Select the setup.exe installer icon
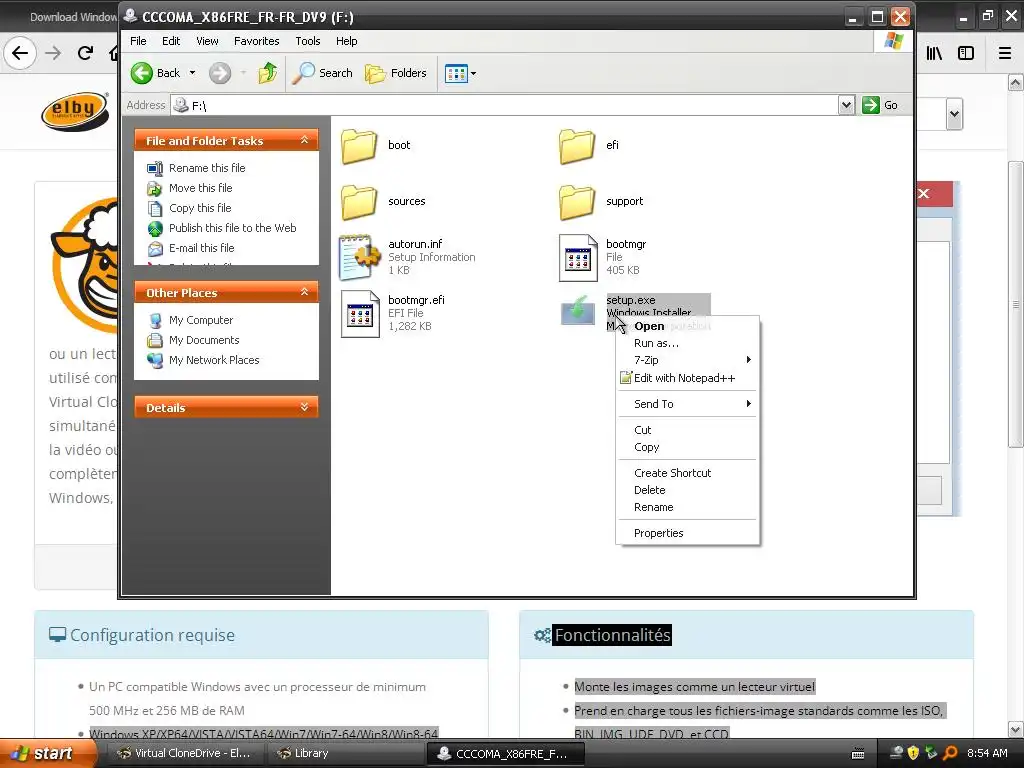The height and width of the screenshot is (768, 1024). 578,310
